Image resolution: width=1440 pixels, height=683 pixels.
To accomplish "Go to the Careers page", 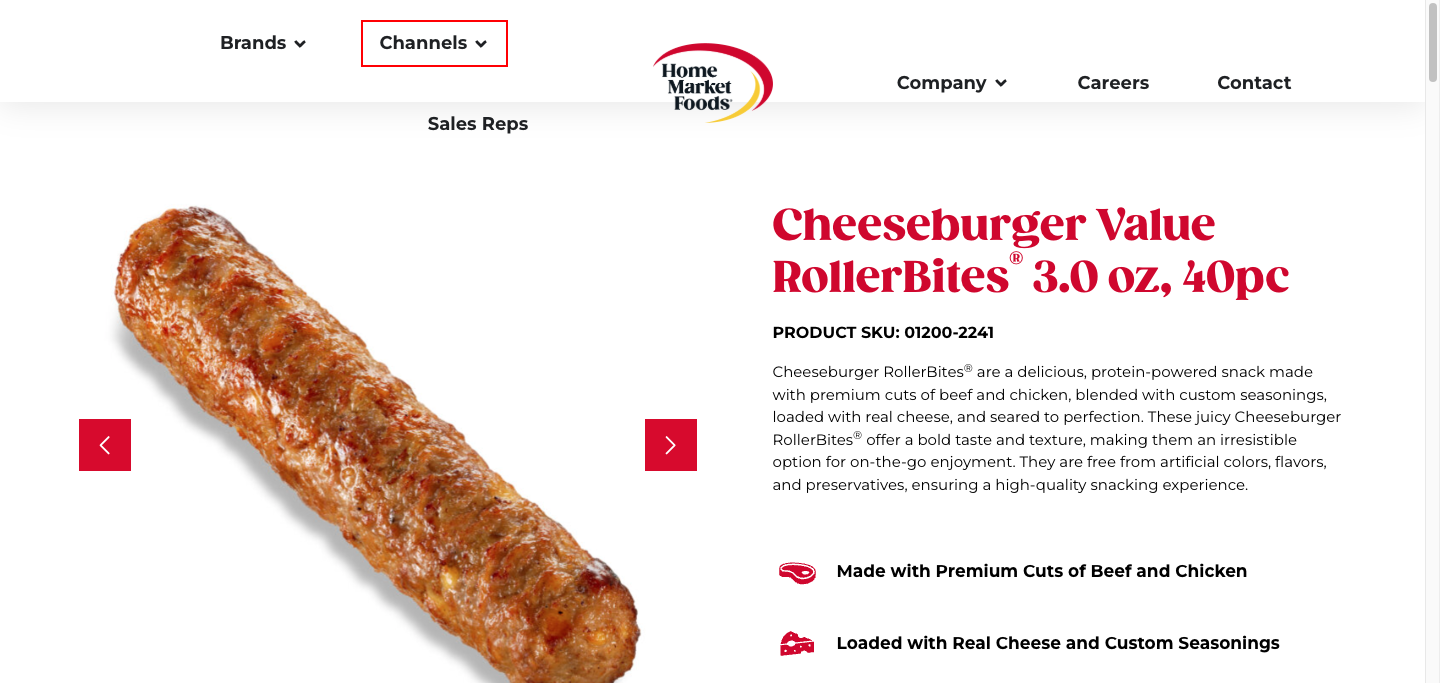I will (1113, 83).
